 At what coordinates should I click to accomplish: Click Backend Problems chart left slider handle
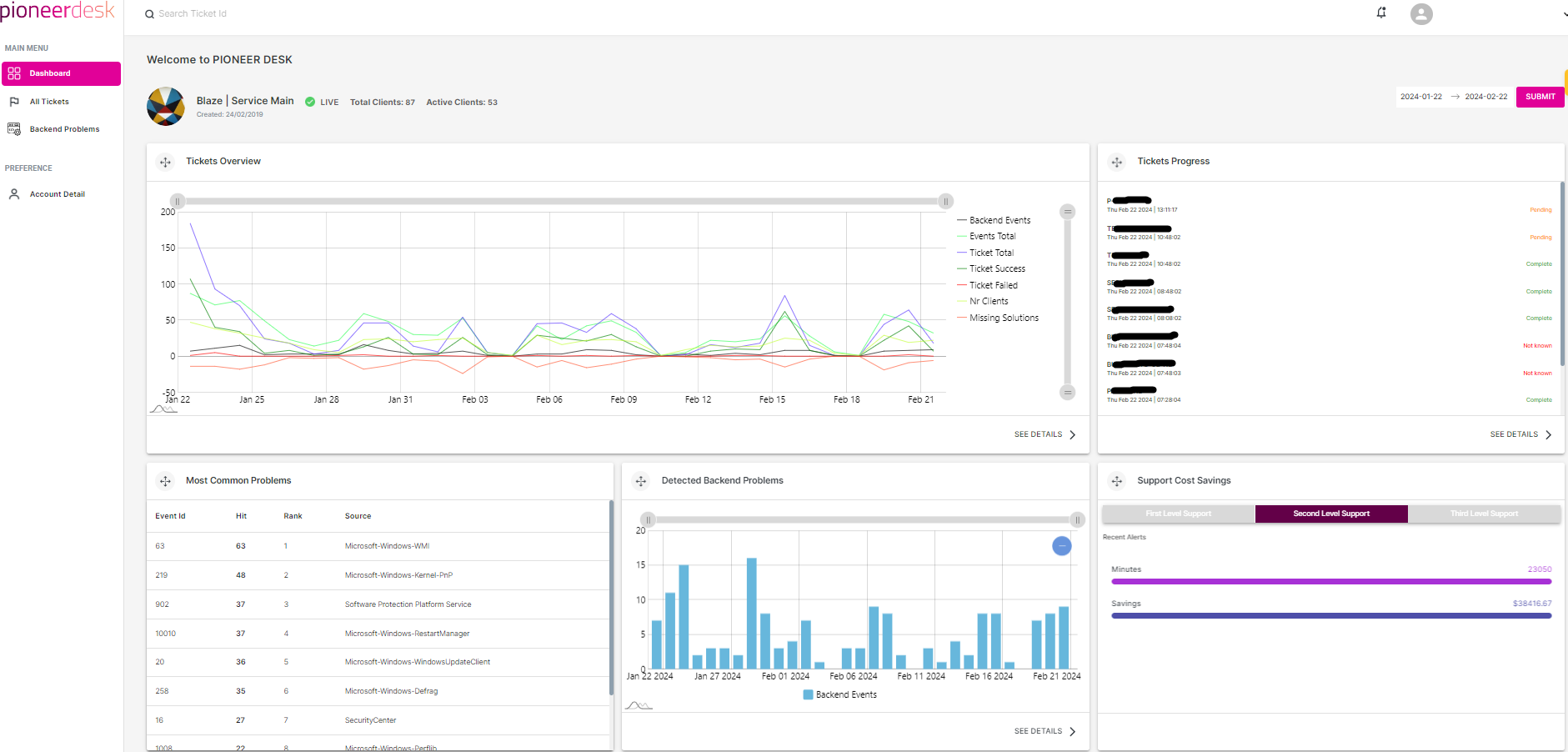coord(648,519)
